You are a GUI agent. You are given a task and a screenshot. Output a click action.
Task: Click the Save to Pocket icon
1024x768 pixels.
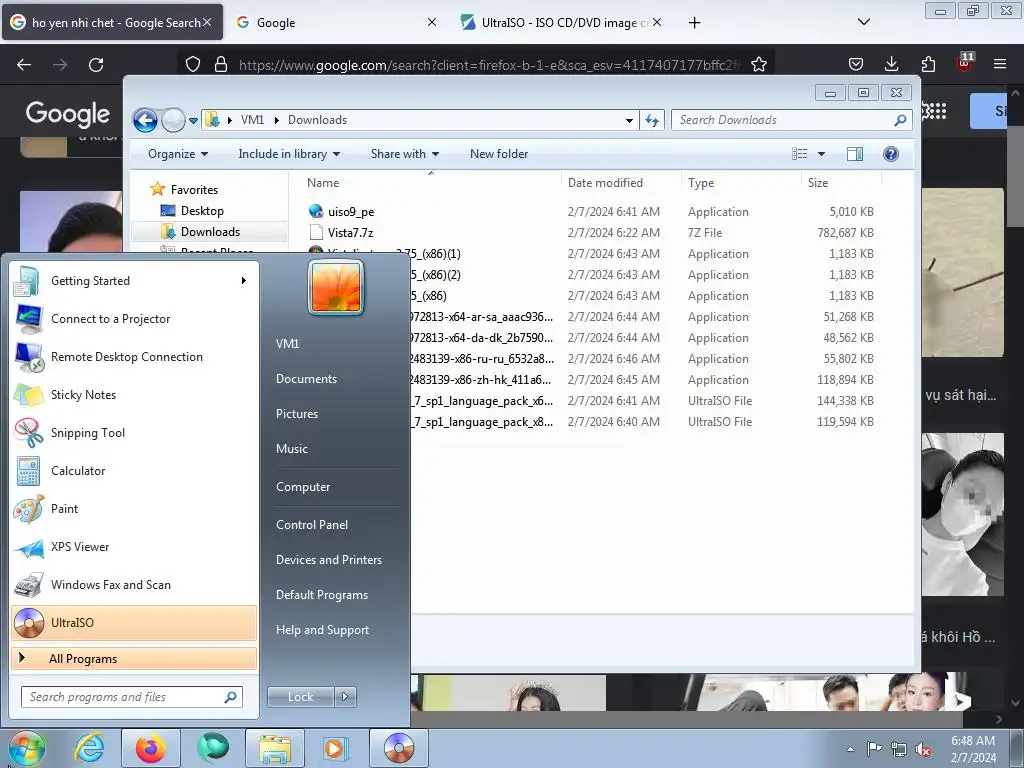click(x=856, y=64)
